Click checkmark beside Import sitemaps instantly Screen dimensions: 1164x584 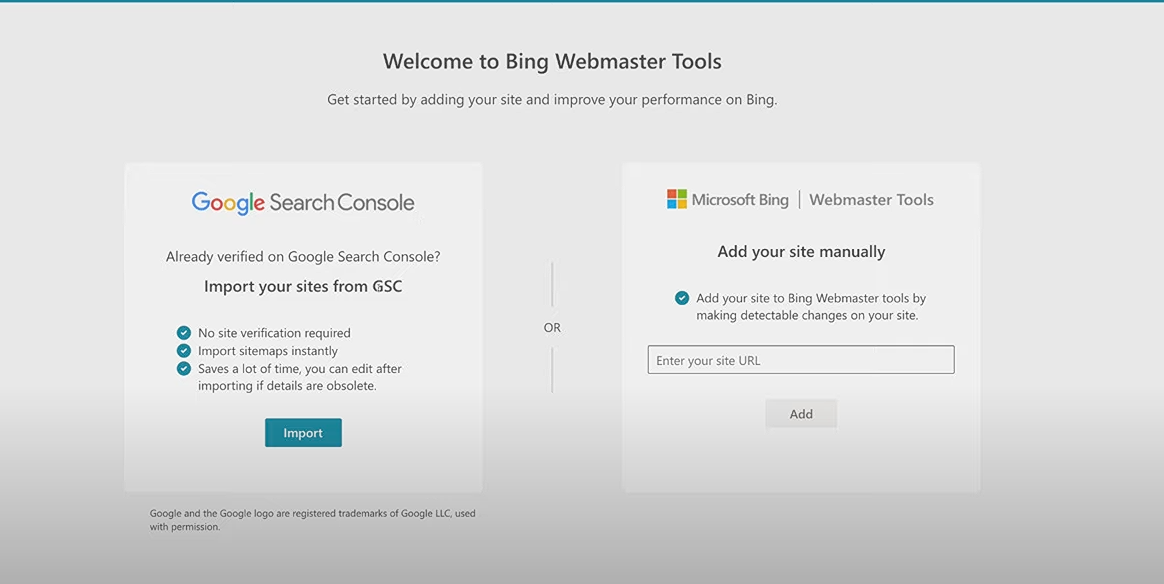tap(184, 351)
